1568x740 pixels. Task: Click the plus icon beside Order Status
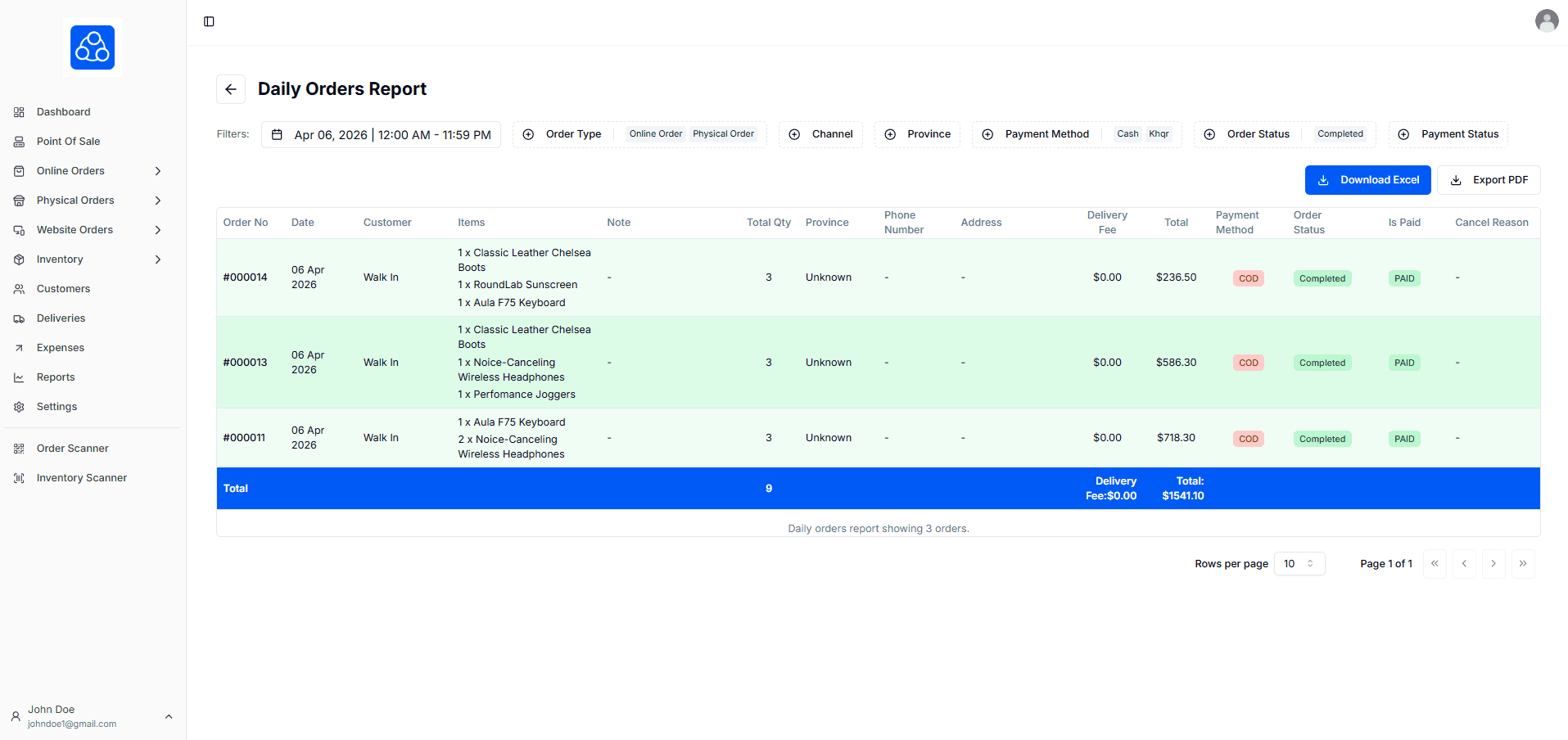pyautogui.click(x=1209, y=134)
